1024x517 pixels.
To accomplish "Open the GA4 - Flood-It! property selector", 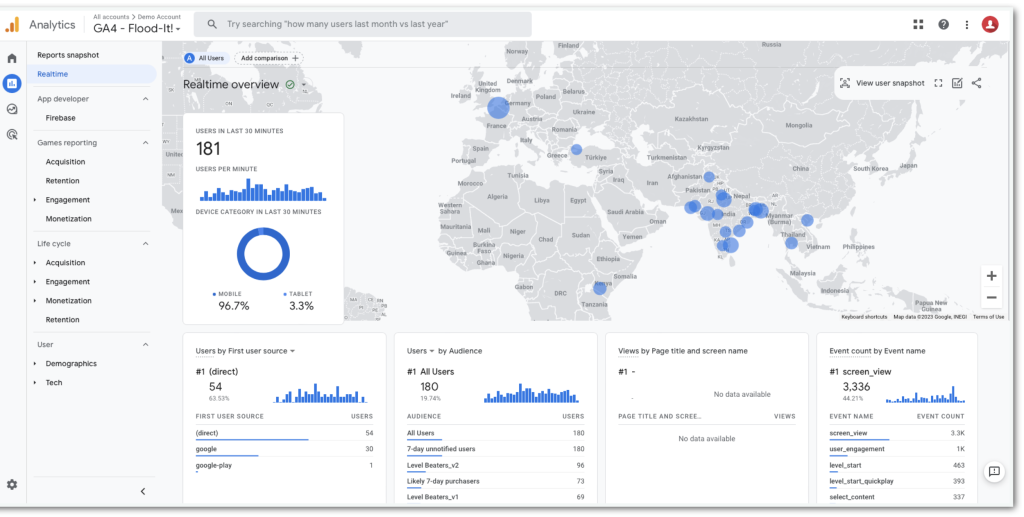I will click(137, 29).
